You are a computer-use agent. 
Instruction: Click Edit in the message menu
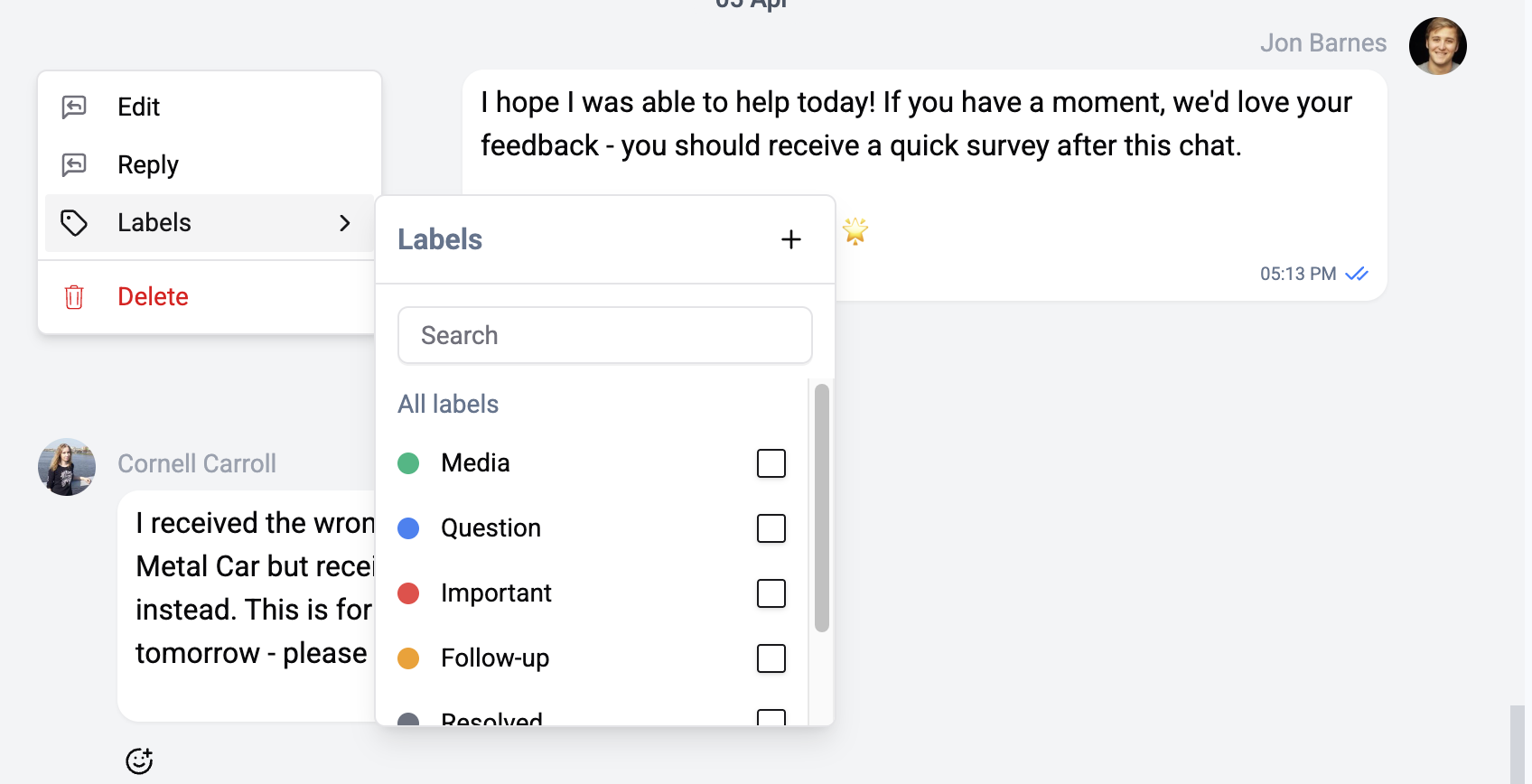point(137,106)
